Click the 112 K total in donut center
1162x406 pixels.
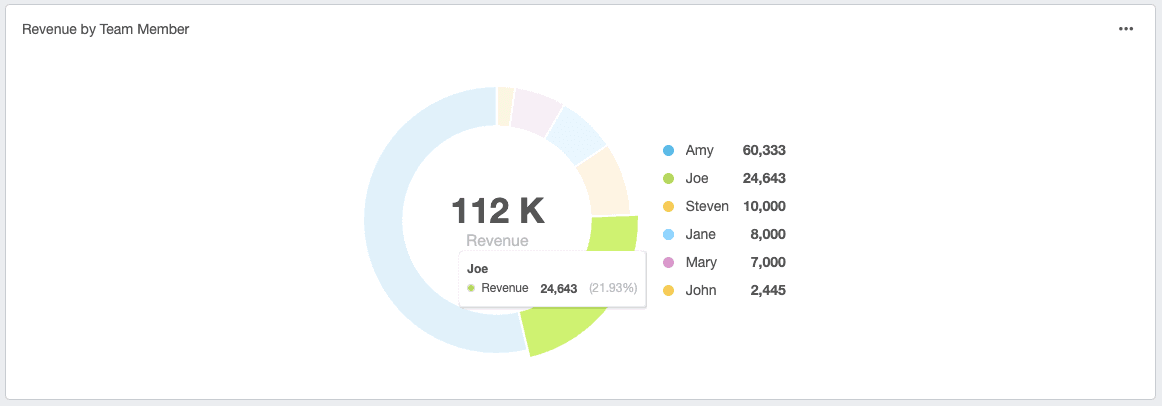click(497, 211)
